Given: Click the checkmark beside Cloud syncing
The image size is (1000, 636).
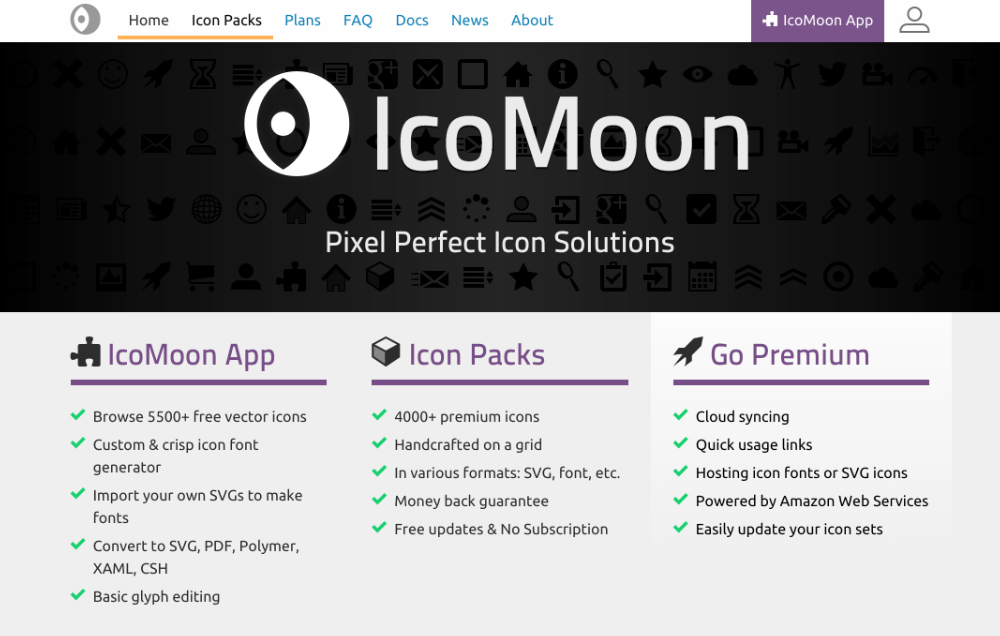Looking at the screenshot, I should 679,416.
